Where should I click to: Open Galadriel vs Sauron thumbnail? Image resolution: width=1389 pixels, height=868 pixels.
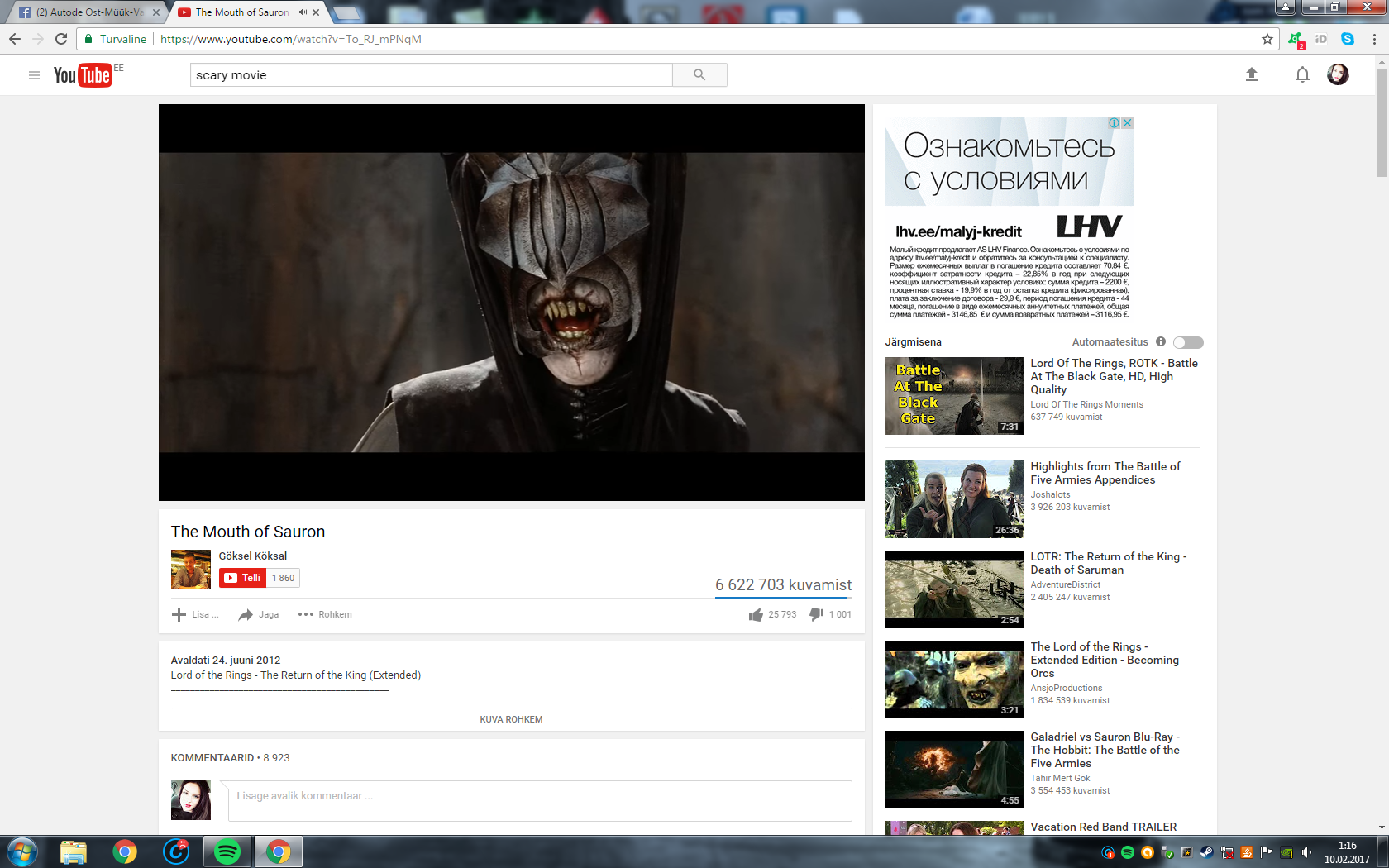955,770
